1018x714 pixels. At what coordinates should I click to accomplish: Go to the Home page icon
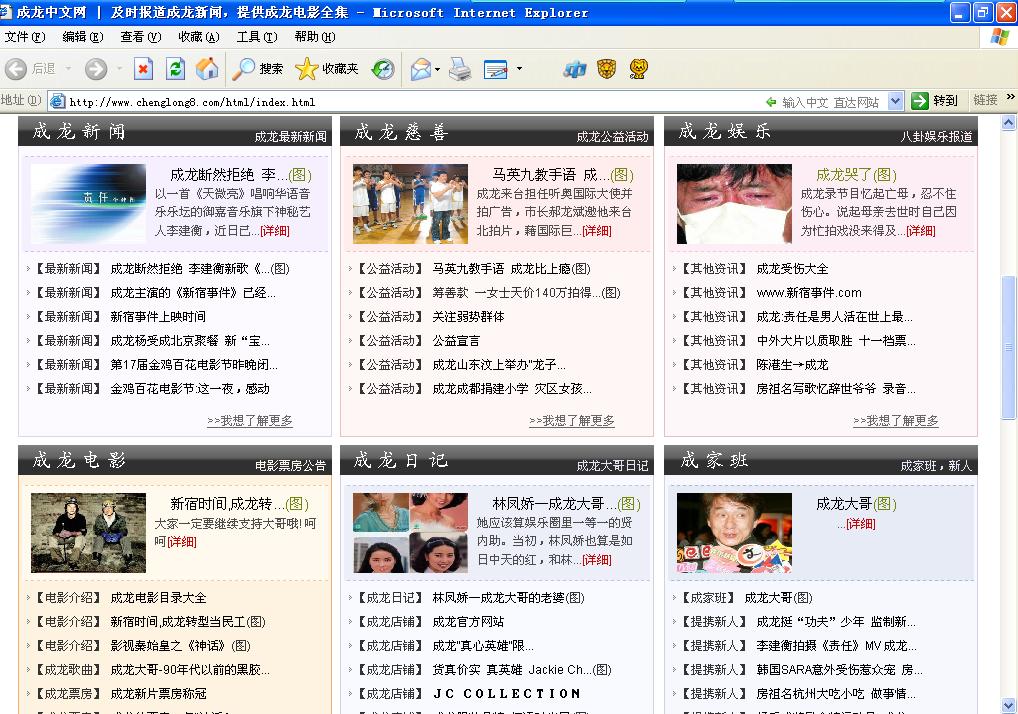207,69
